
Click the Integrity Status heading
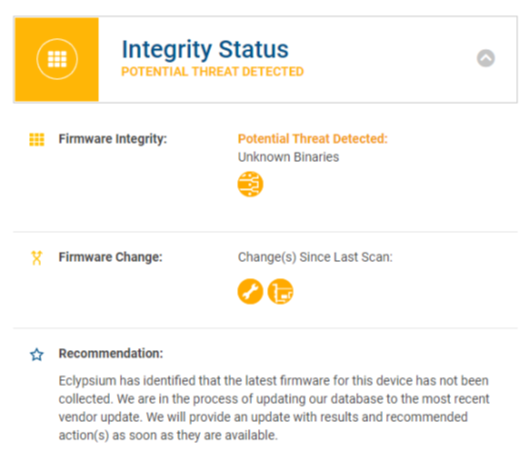(x=205, y=49)
